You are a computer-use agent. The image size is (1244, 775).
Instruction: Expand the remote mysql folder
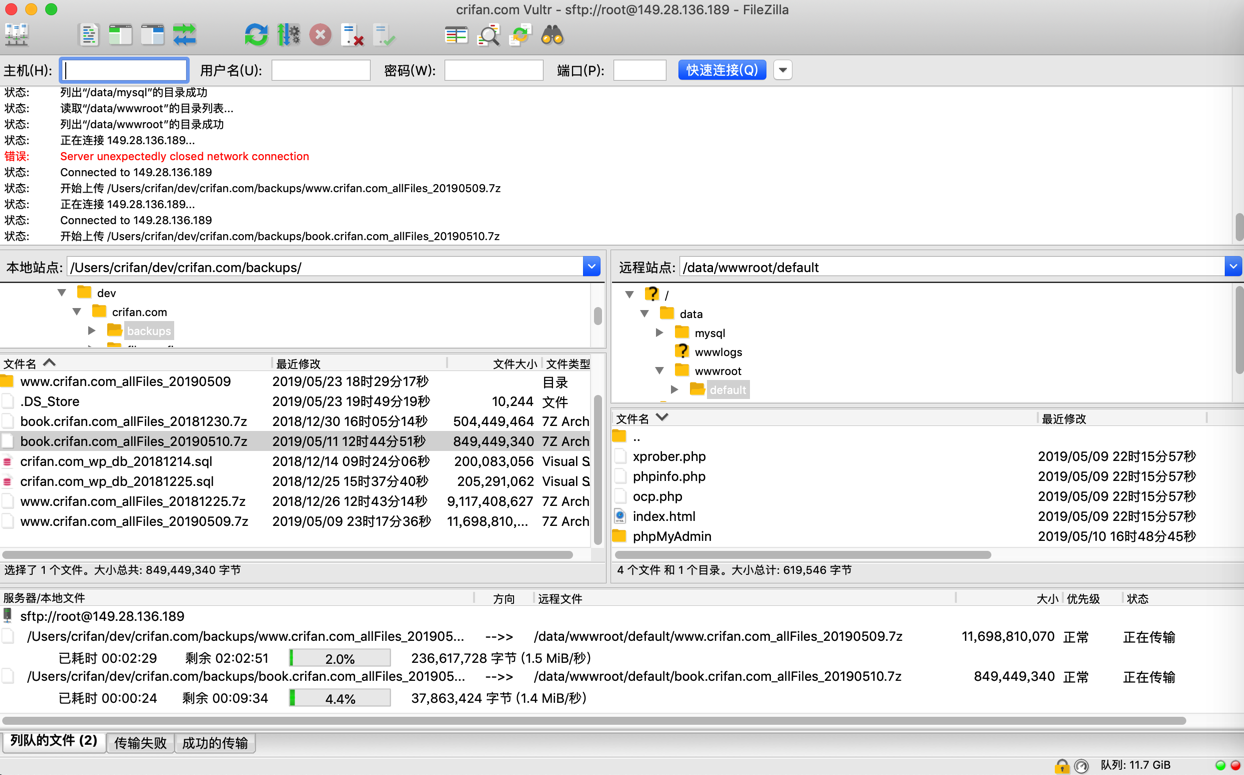point(660,333)
